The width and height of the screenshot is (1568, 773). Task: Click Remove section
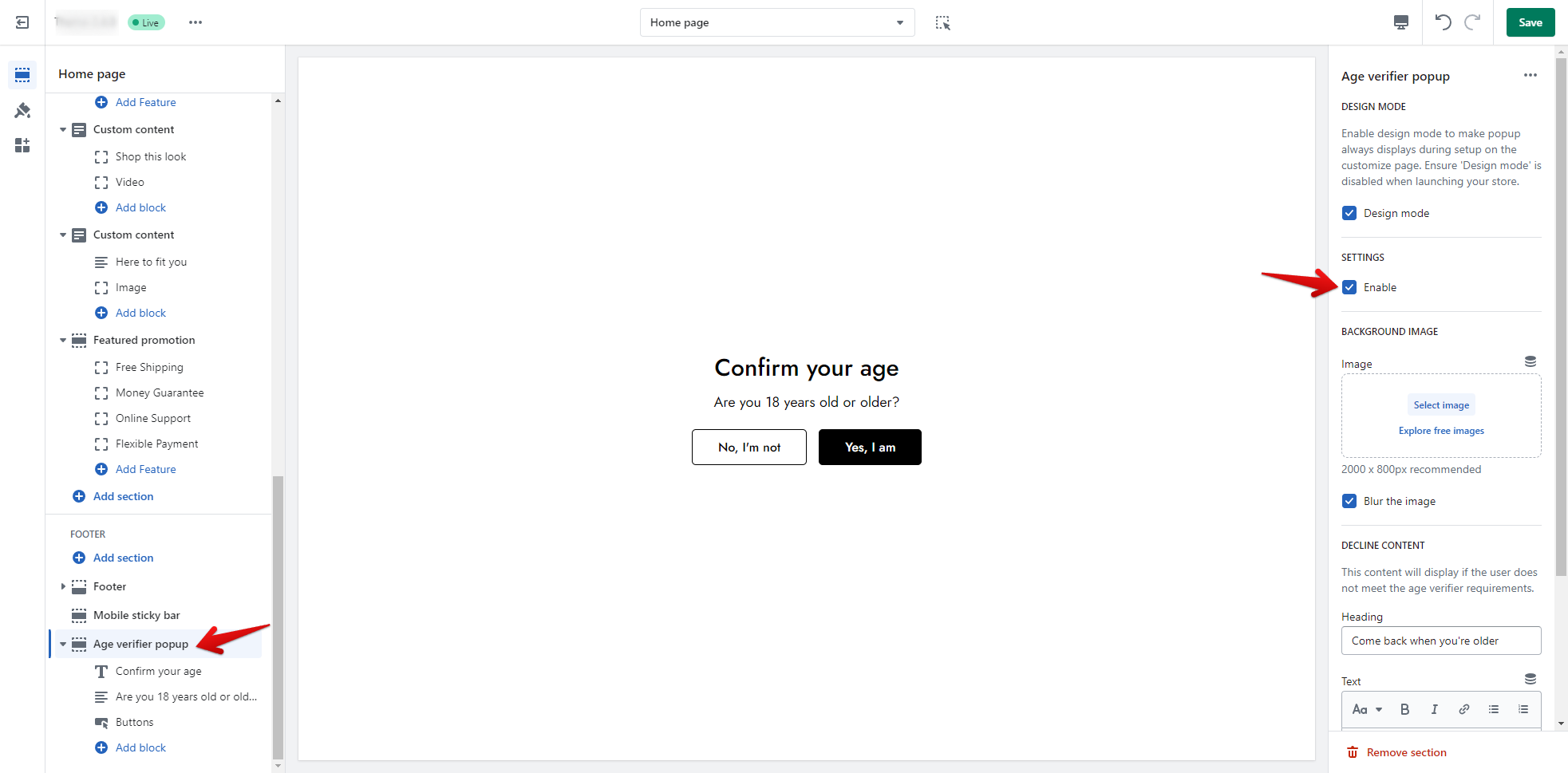(x=1406, y=752)
